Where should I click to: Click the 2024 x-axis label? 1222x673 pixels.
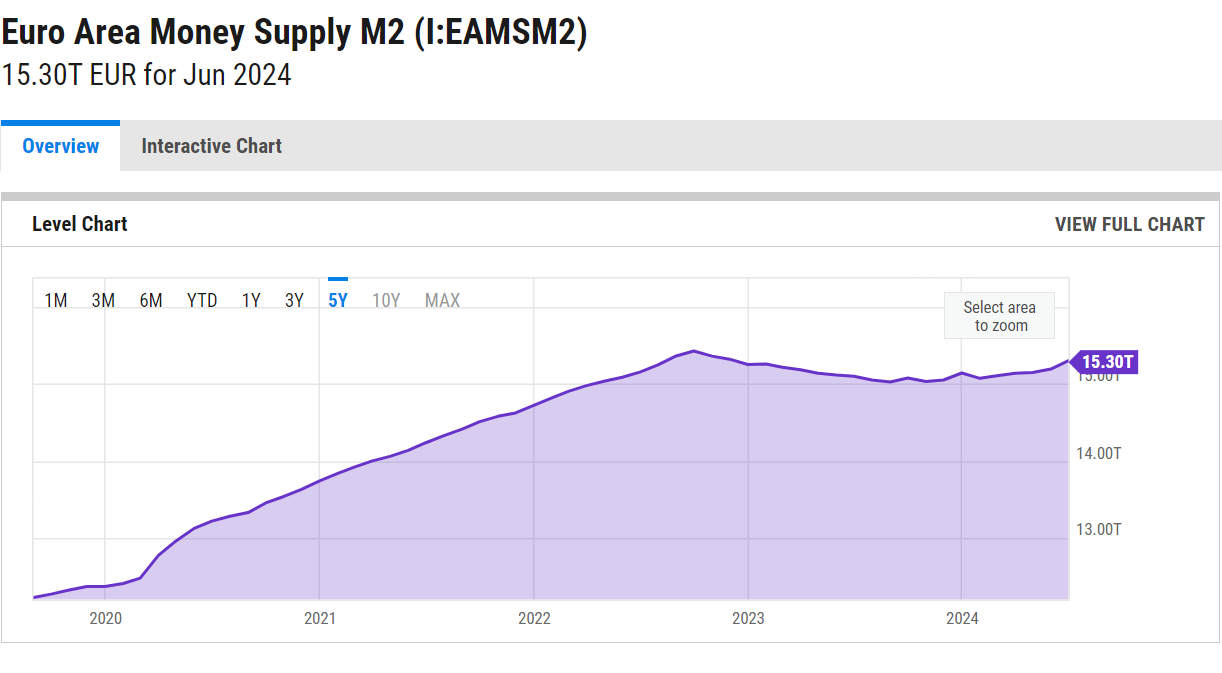point(962,619)
